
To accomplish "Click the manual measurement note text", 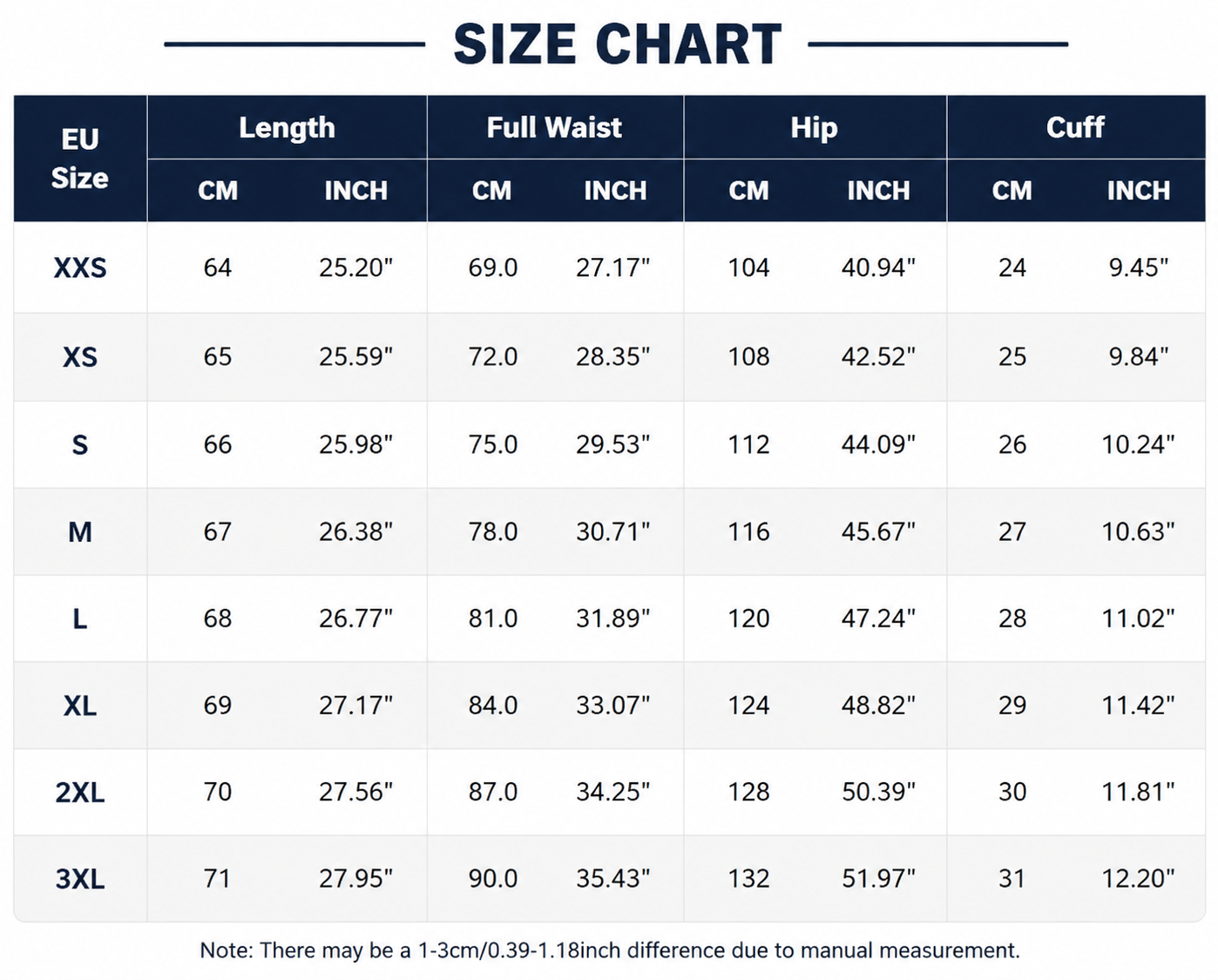I will pyautogui.click(x=610, y=950).
